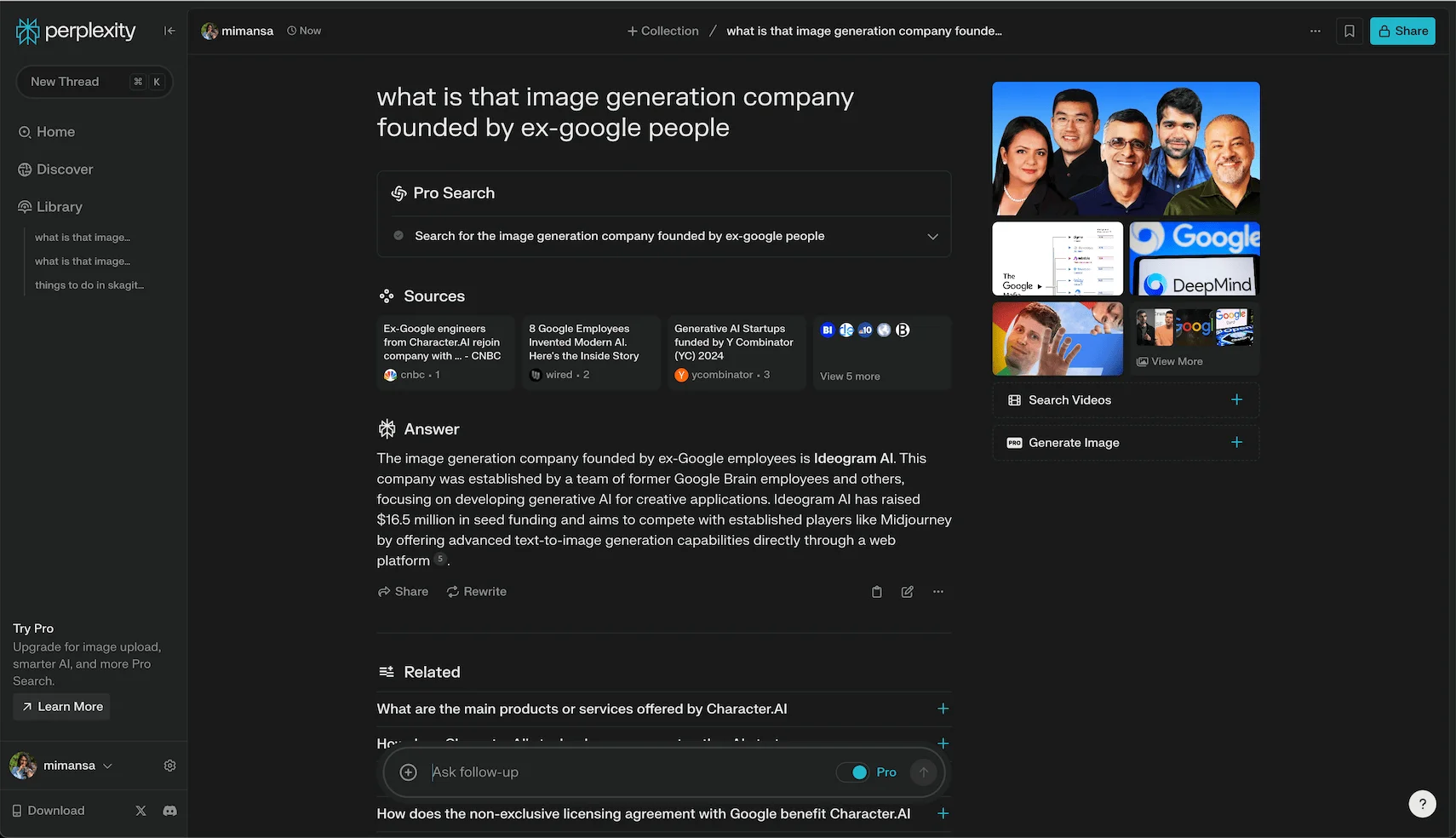The height and width of the screenshot is (838, 1456).
Task: Copy the answer using the clipboard icon
Action: tap(876, 592)
